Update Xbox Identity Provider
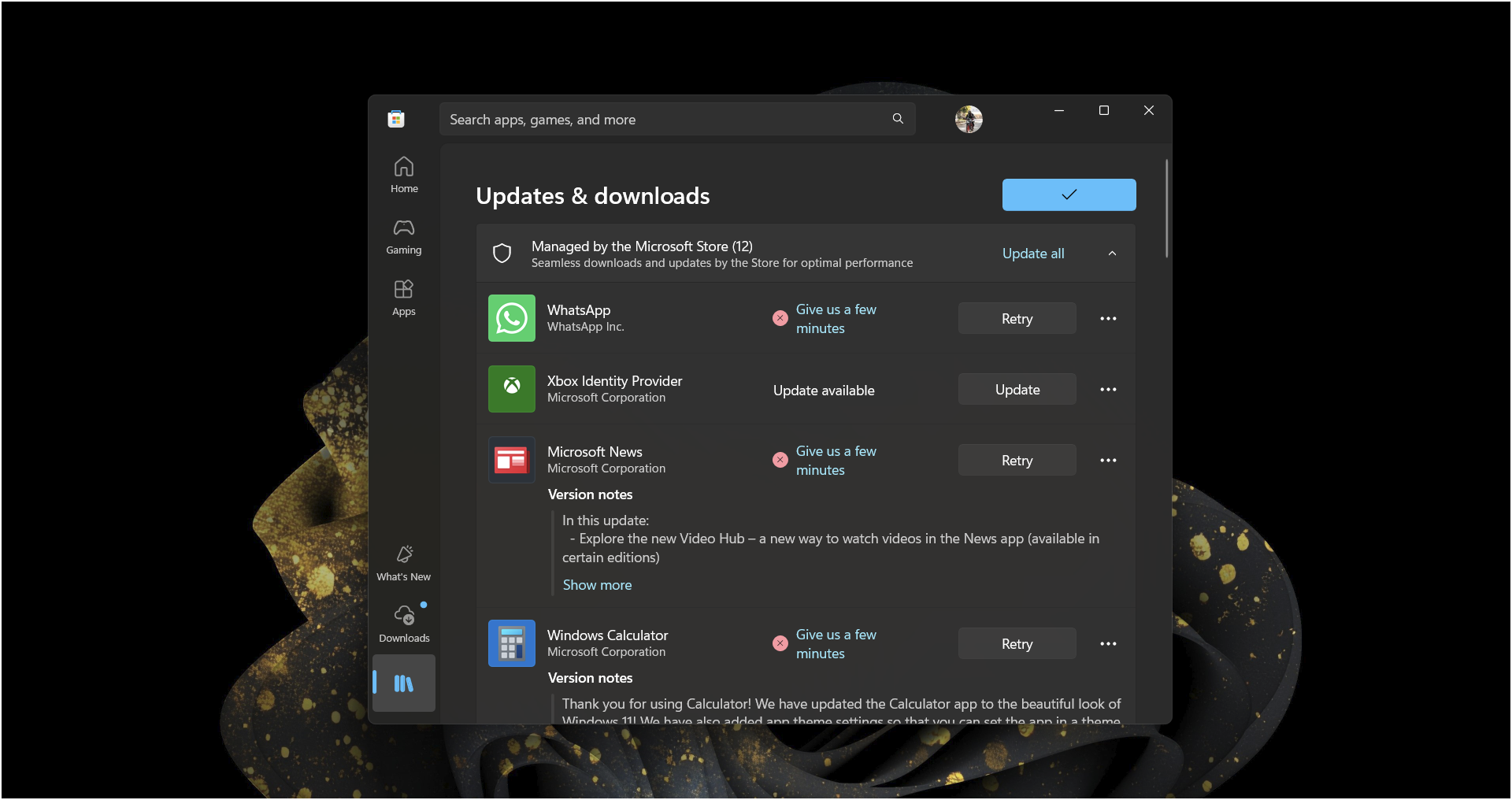Image resolution: width=1512 pixels, height=800 pixels. pos(1017,389)
